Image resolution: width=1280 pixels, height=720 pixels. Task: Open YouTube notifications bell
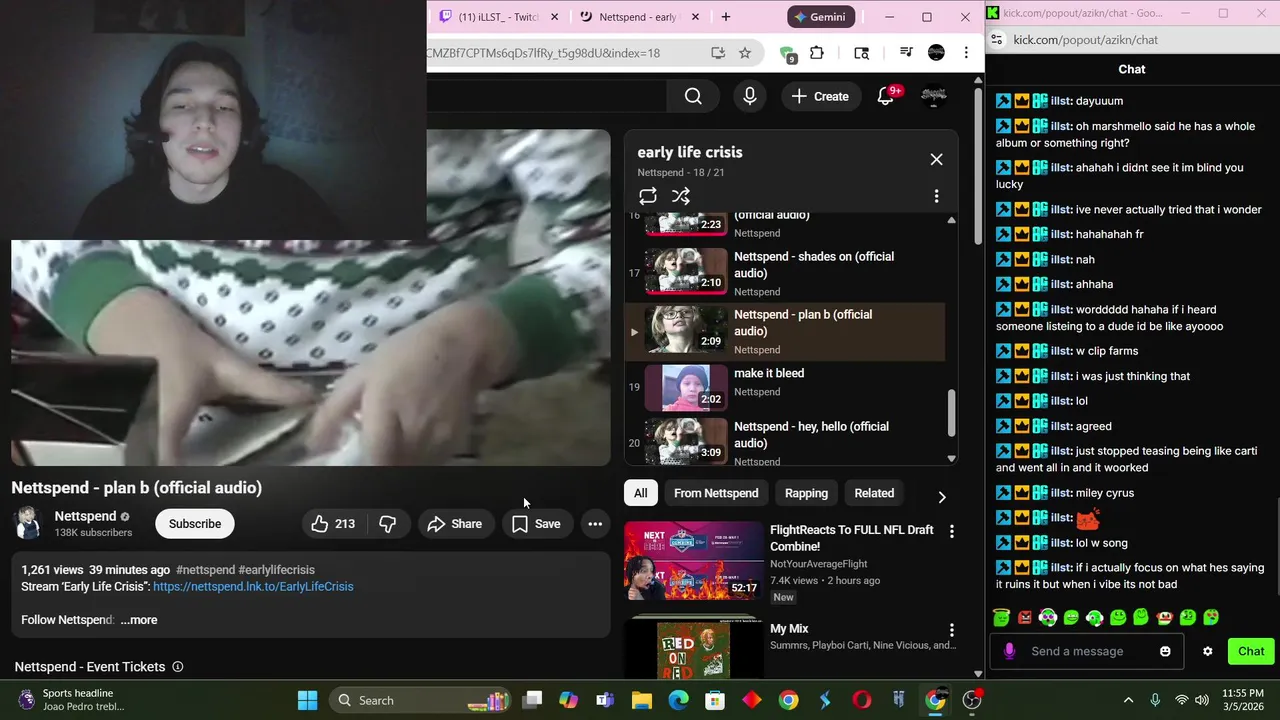(x=886, y=96)
